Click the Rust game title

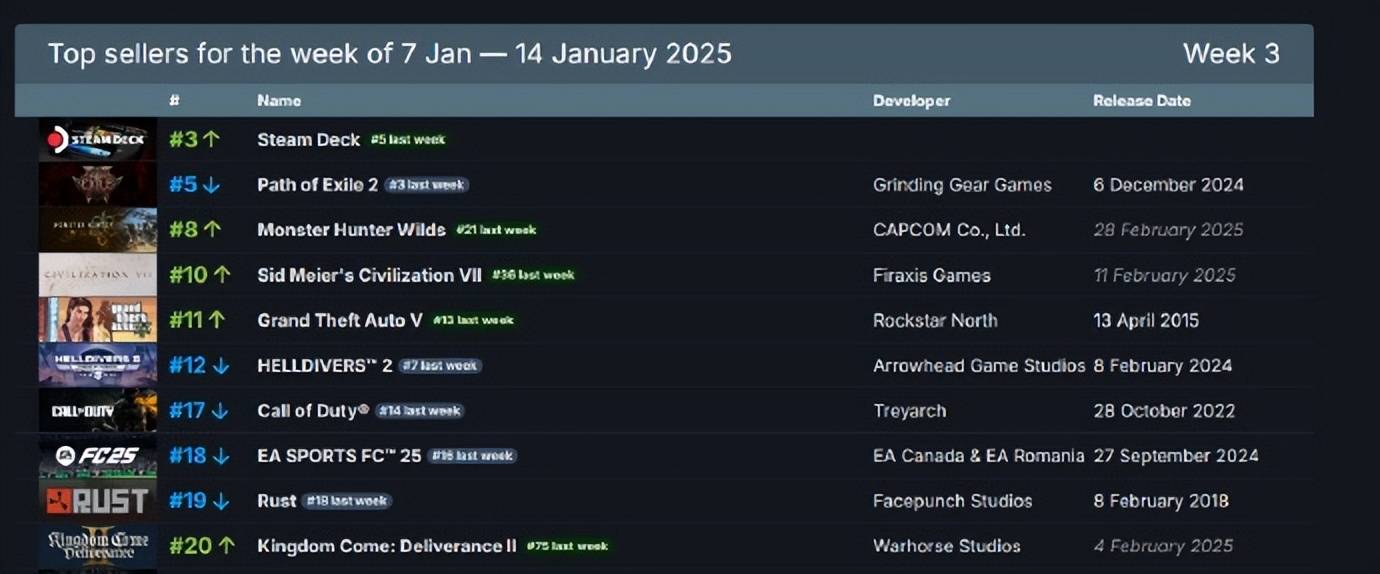[x=277, y=501]
